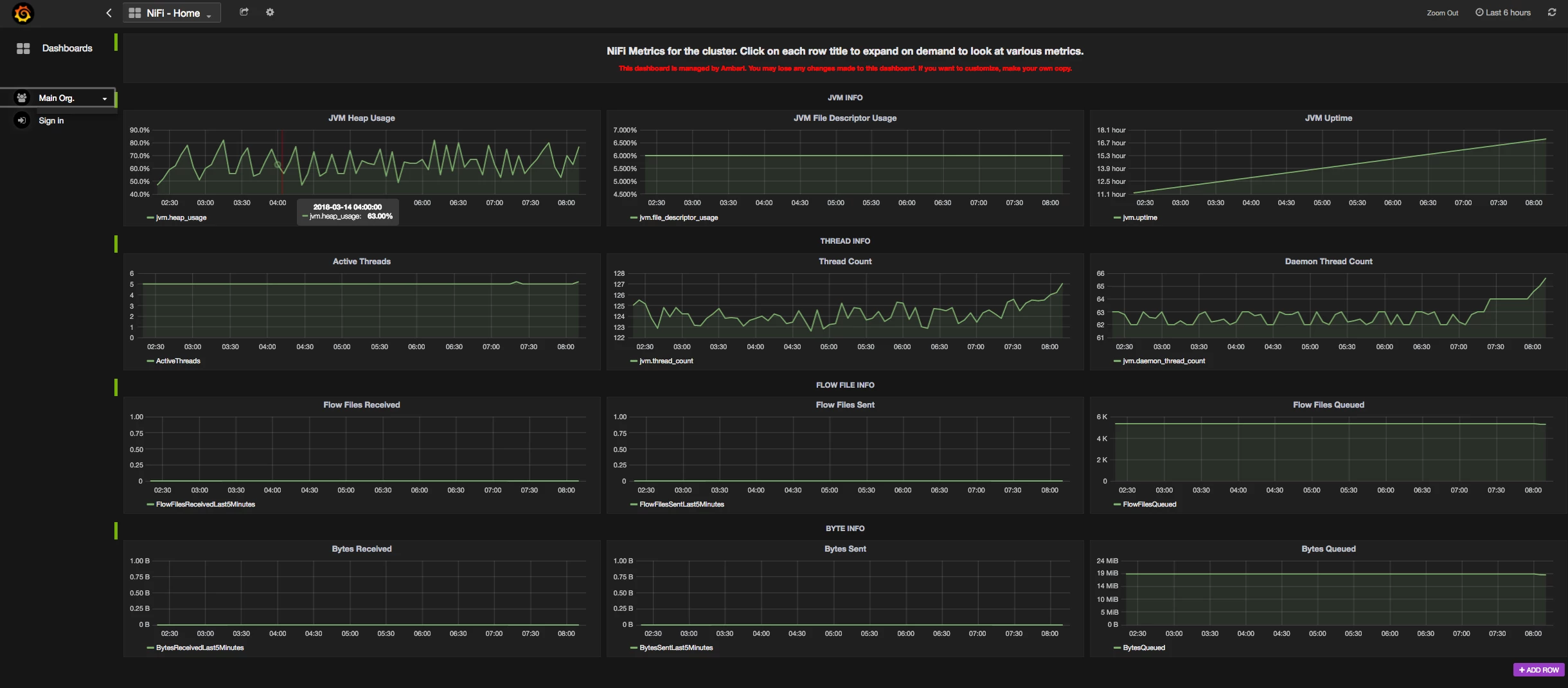Click the Sign in arrow icon
This screenshot has height=688, width=1568.
pos(22,120)
